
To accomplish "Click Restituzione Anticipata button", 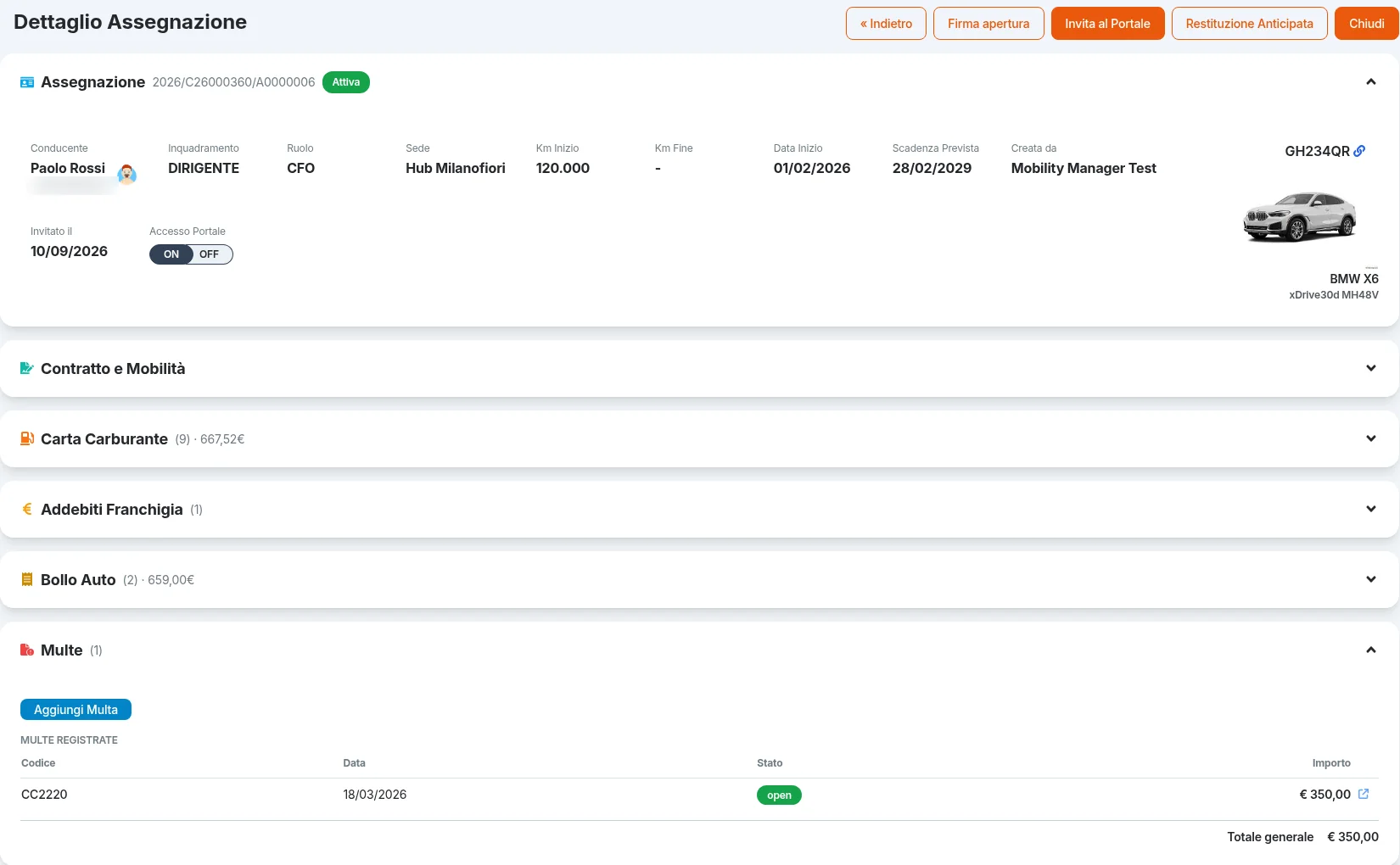I will [x=1249, y=24].
